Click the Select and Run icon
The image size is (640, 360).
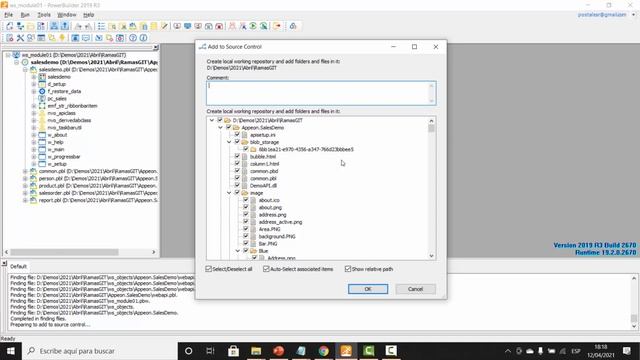(264, 26)
